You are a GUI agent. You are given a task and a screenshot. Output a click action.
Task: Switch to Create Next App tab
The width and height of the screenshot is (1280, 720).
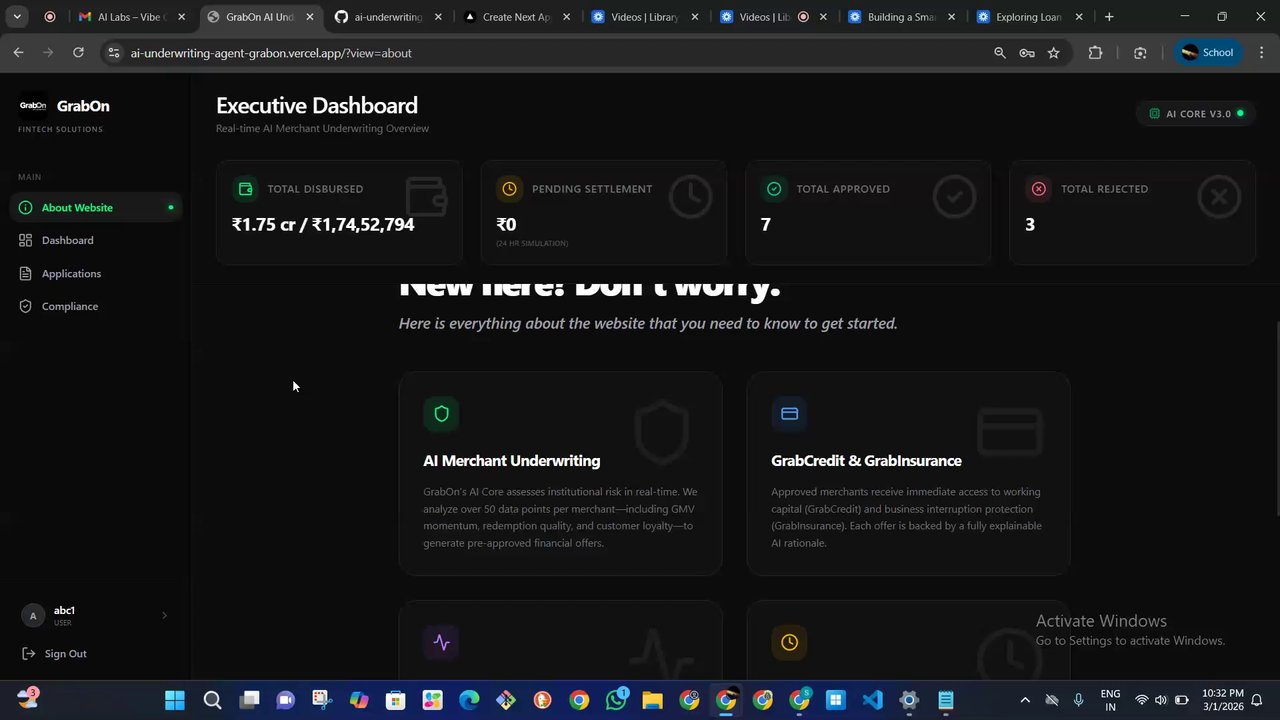point(516,17)
